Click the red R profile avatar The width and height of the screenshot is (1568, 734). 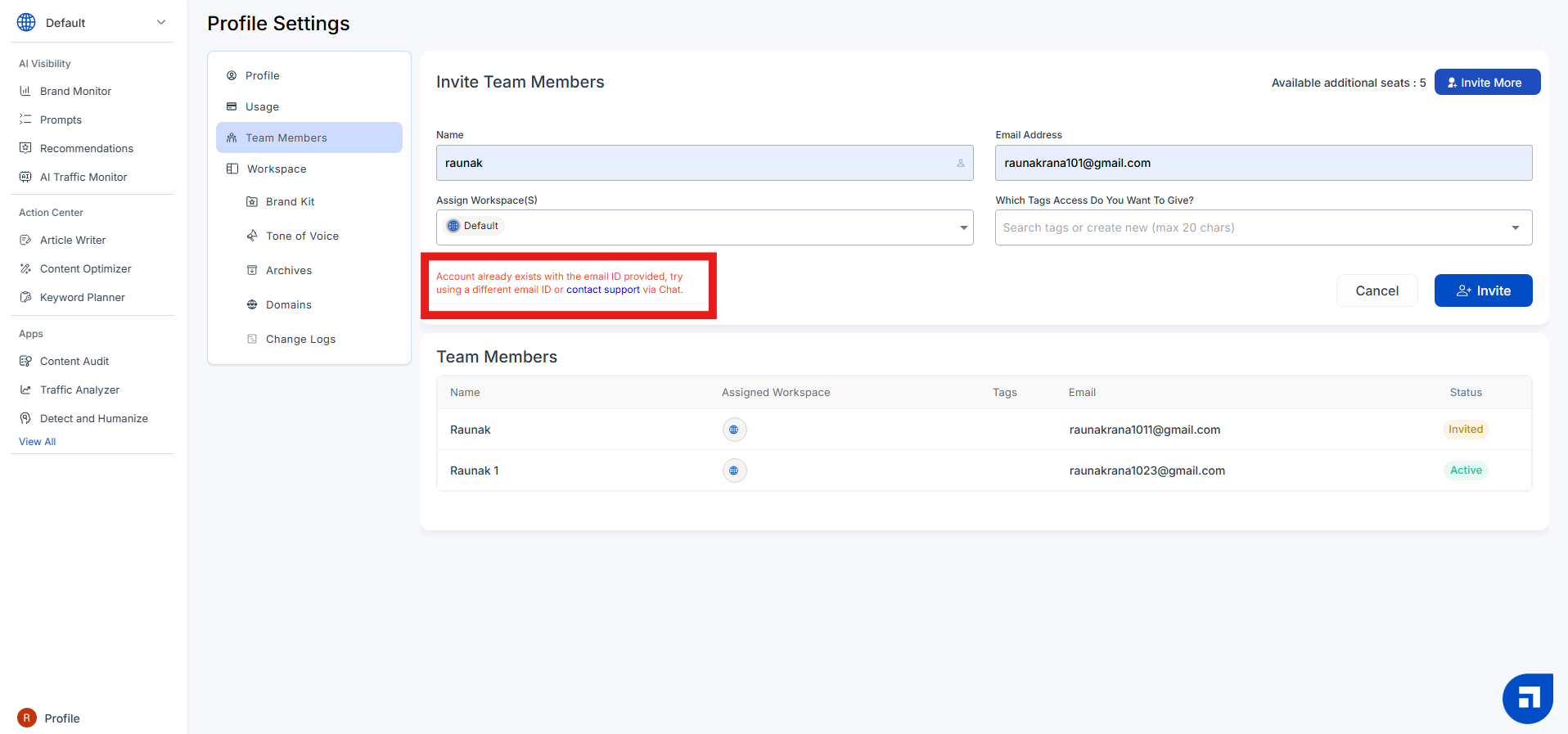(27, 718)
